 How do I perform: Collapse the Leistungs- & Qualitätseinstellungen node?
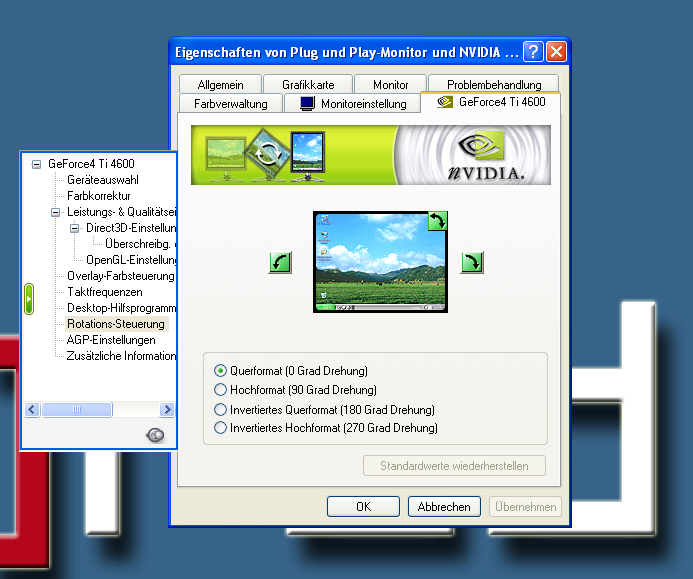click(x=56, y=212)
